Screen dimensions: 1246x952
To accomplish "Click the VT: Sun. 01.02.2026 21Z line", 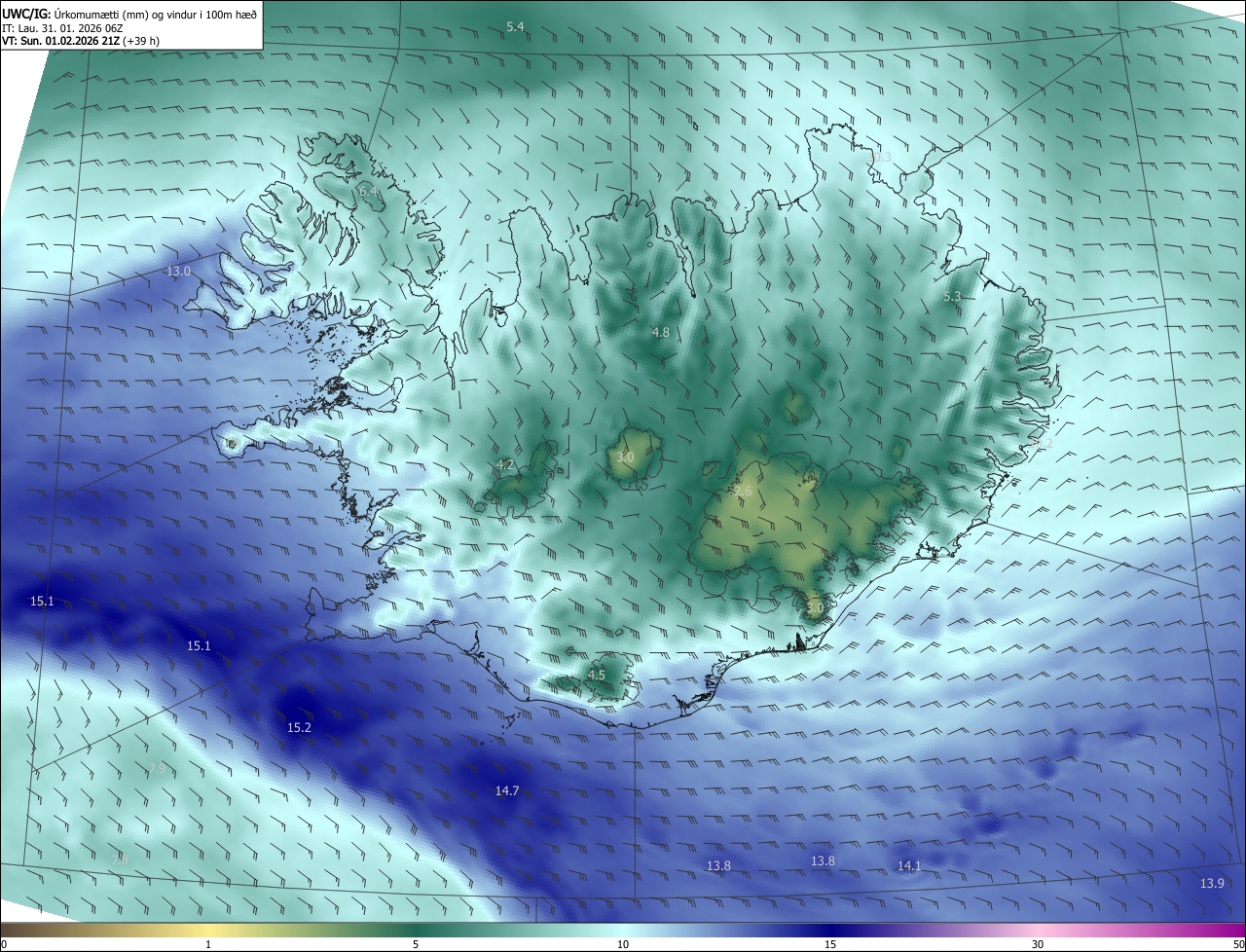I will pos(81,41).
